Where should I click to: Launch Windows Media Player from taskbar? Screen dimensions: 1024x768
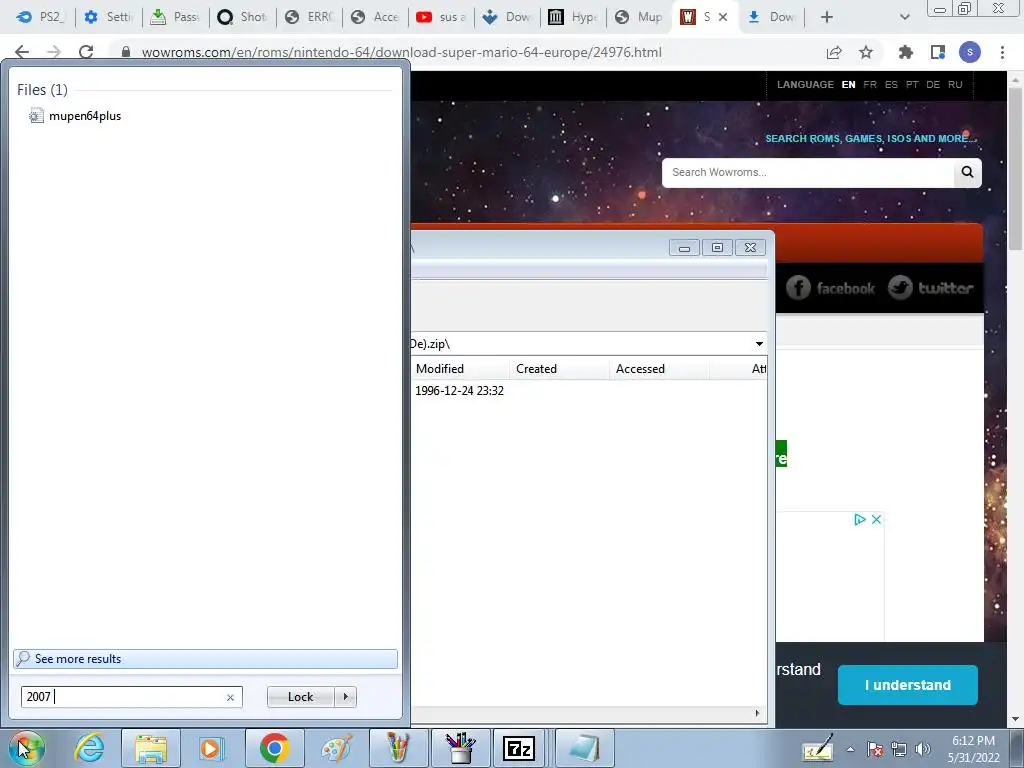point(212,748)
